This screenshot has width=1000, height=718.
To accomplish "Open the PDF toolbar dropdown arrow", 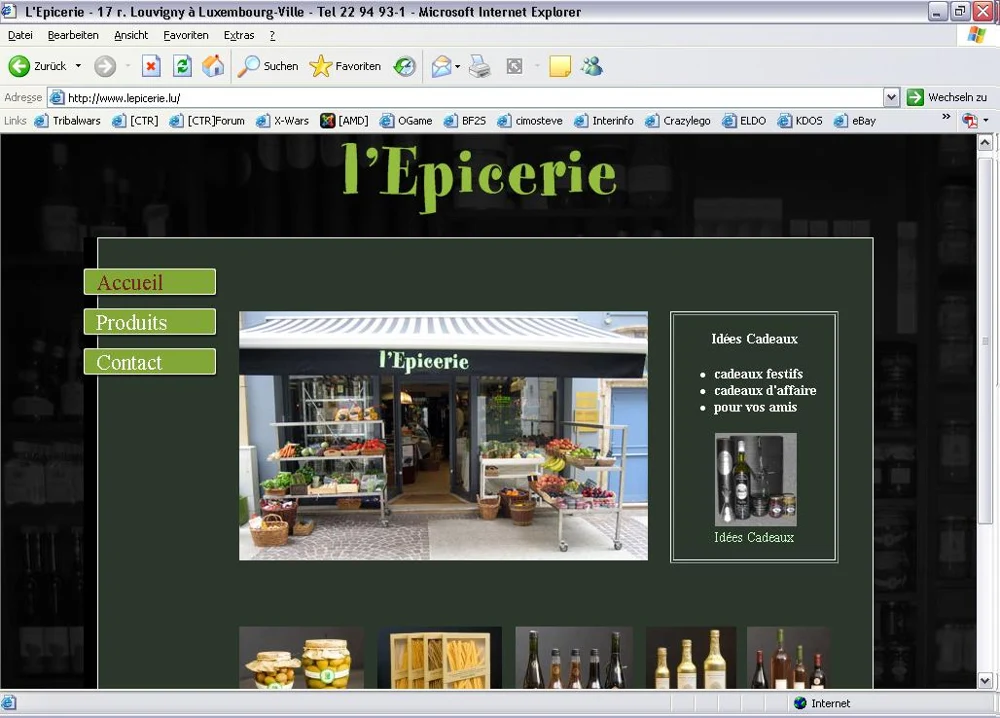I will click(986, 121).
